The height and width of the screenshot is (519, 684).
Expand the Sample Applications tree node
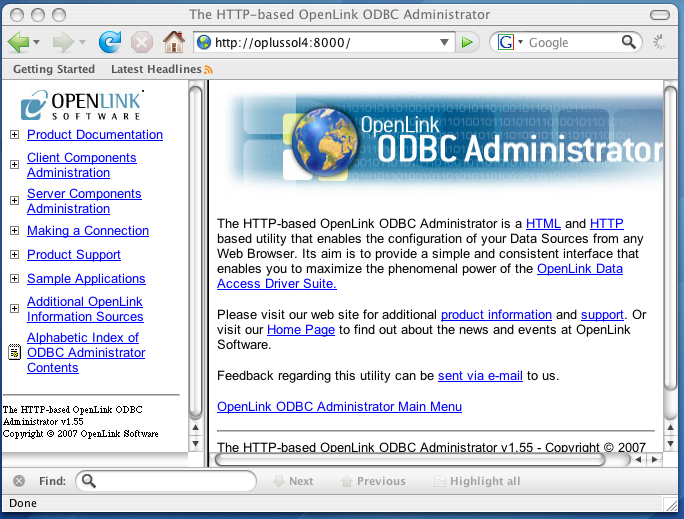coord(14,279)
